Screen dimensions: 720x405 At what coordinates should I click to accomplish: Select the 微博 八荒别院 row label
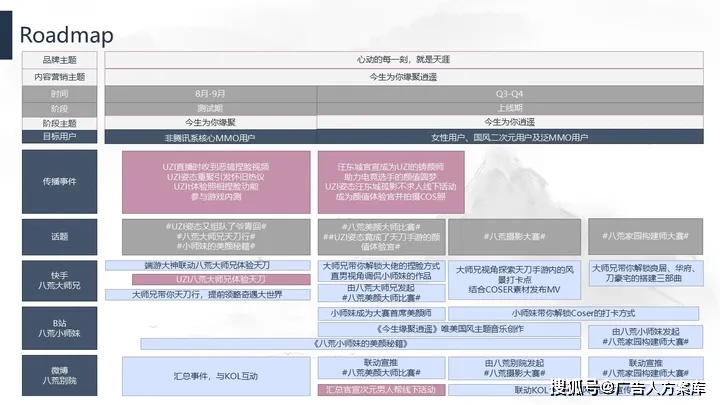click(60, 376)
